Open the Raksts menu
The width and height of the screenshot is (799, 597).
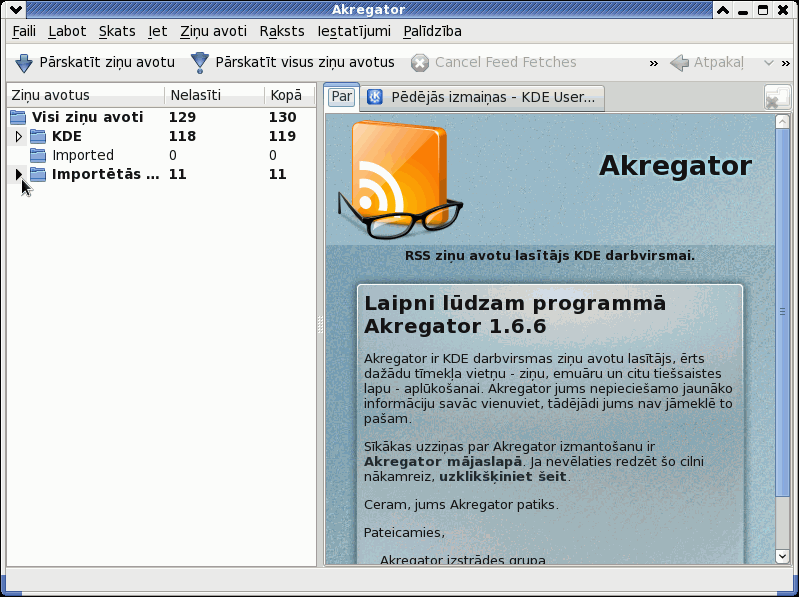click(x=282, y=32)
